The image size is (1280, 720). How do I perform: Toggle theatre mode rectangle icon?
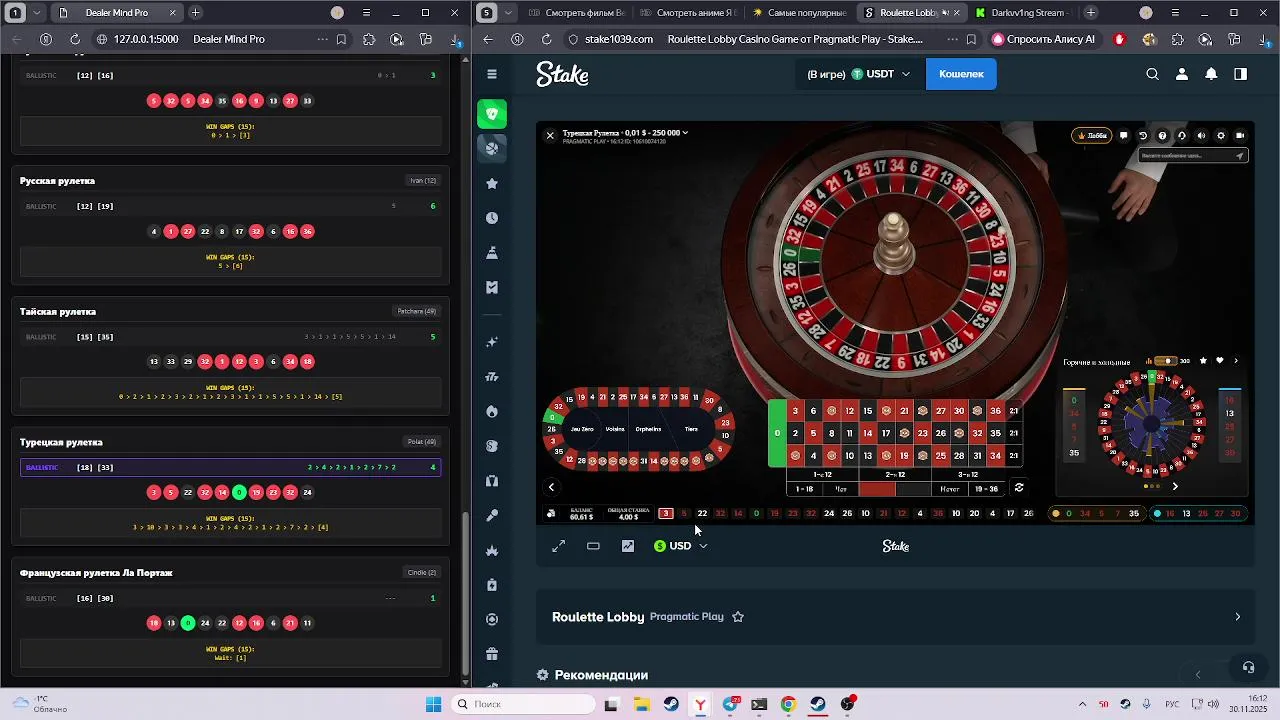pos(593,546)
